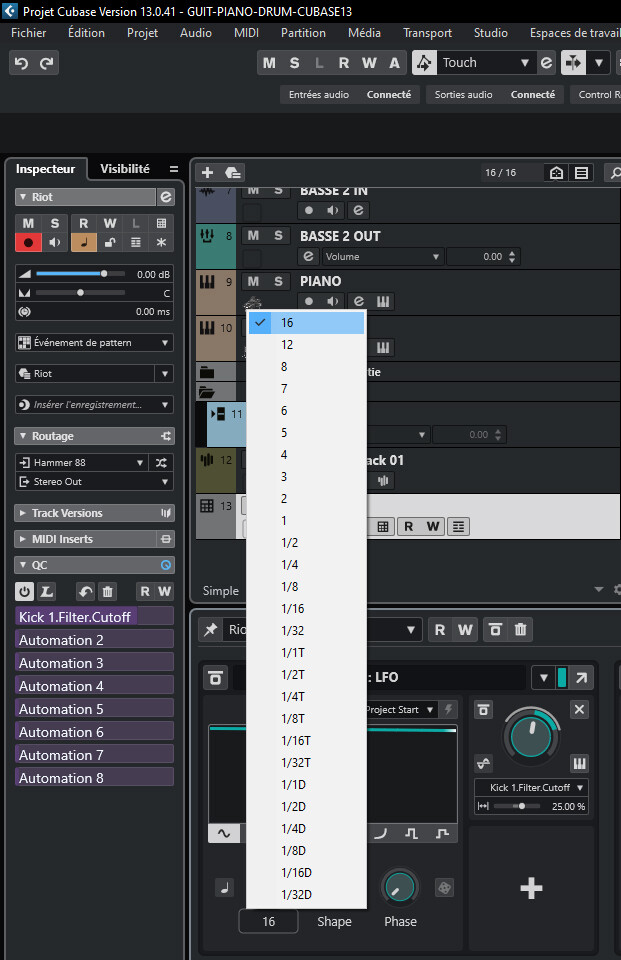621x960 pixels.
Task: Click the QC learn L icon
Action: (47, 591)
